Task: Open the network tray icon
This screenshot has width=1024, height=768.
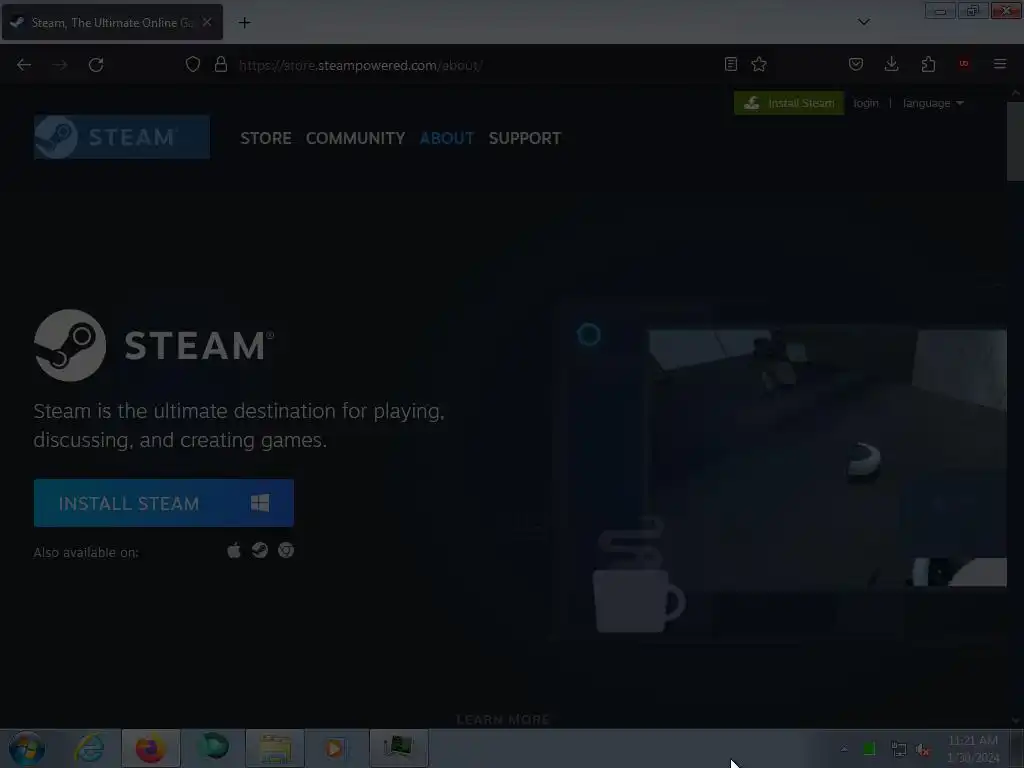Action: pos(899,749)
